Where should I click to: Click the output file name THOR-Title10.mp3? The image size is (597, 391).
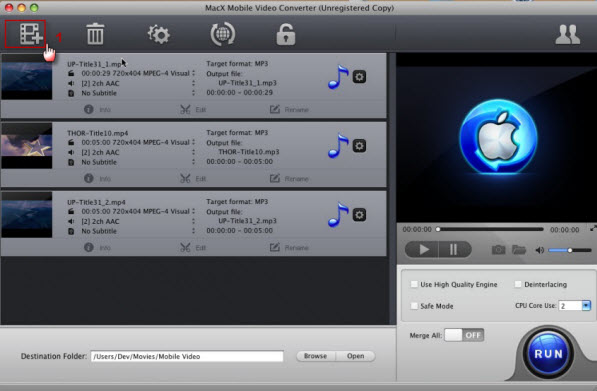tap(249, 152)
